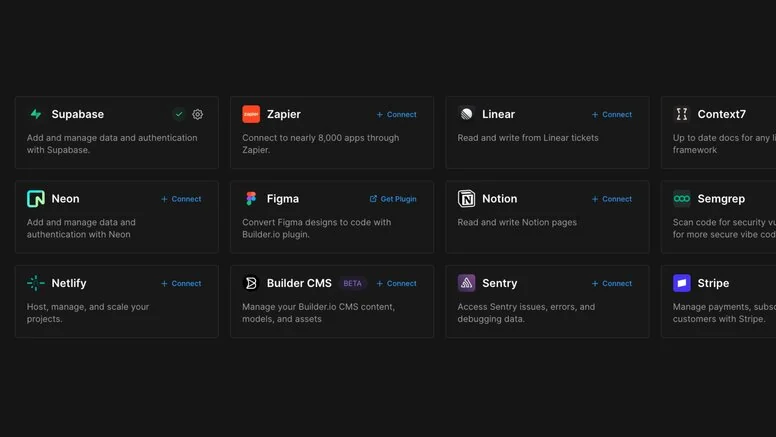Viewport: 776px width, 437px height.
Task: Connect the Builder CMS integration
Action: [396, 284]
